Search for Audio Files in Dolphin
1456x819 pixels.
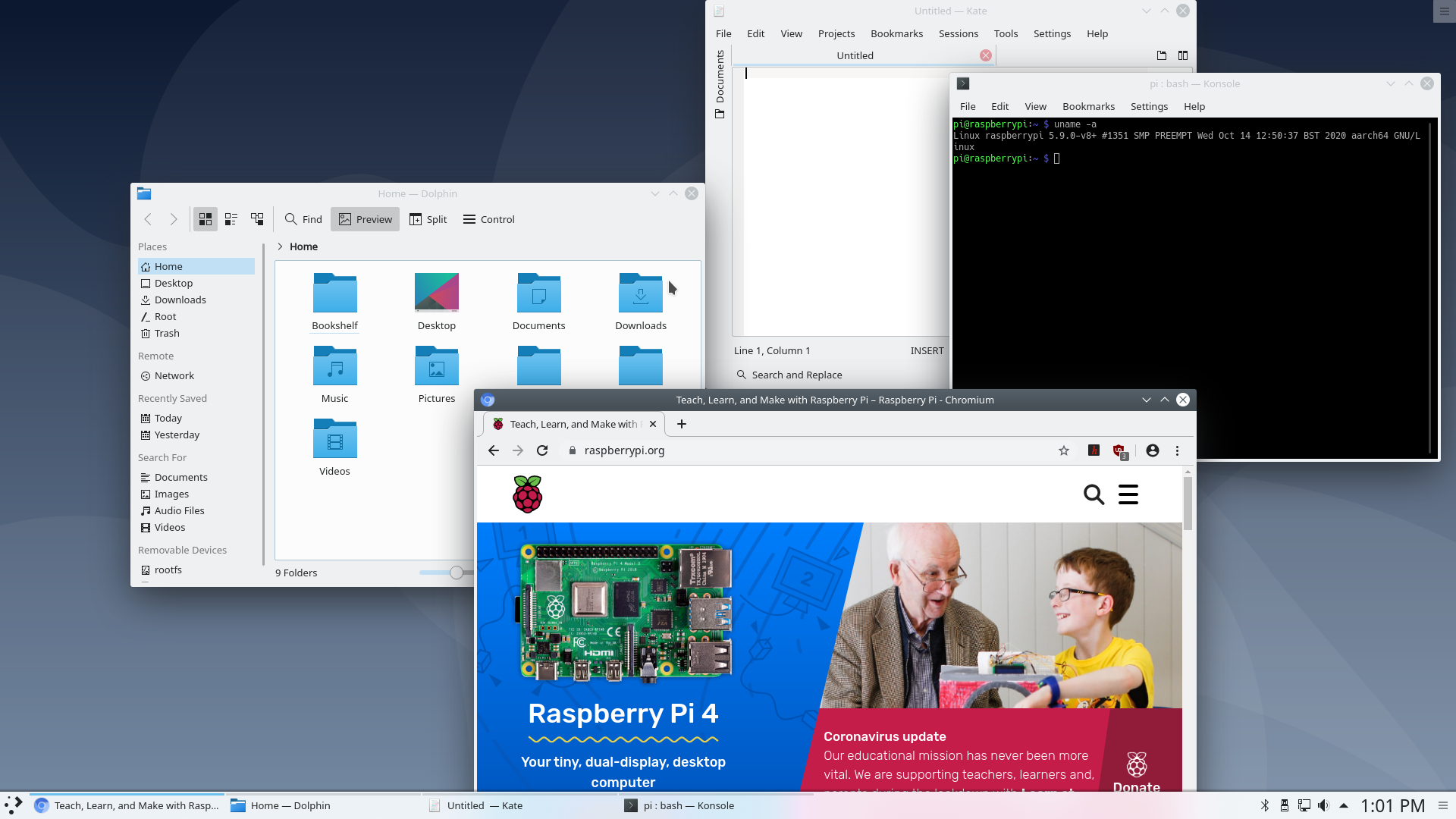pyautogui.click(x=196, y=510)
